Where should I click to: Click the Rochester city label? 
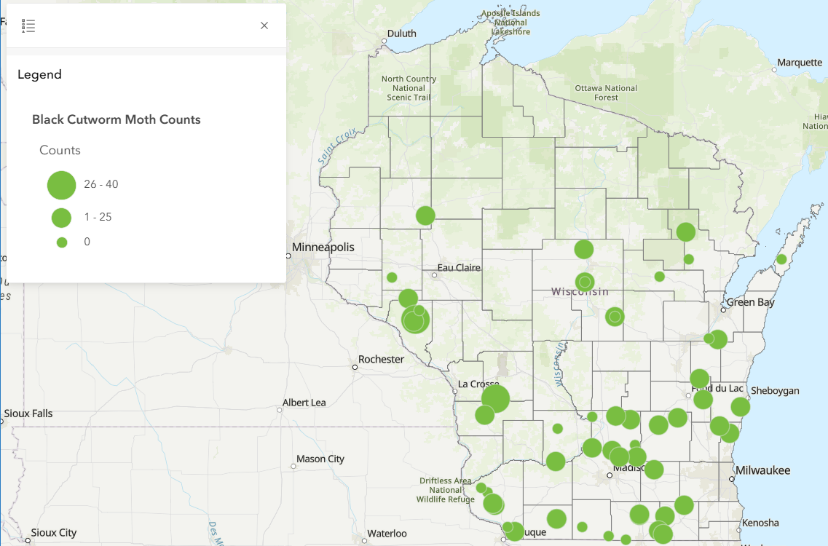click(381, 359)
